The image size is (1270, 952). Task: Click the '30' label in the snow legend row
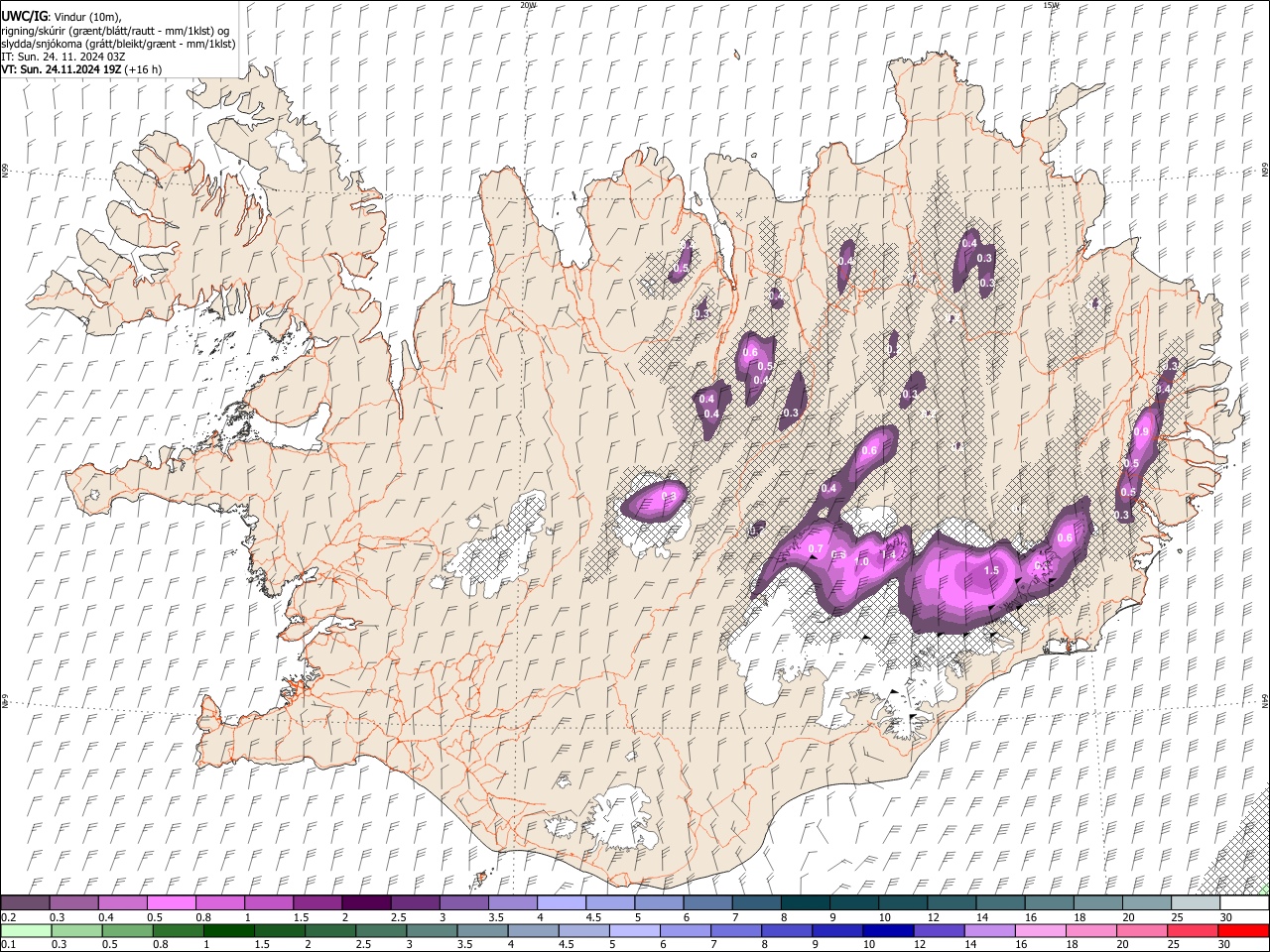(x=1226, y=916)
